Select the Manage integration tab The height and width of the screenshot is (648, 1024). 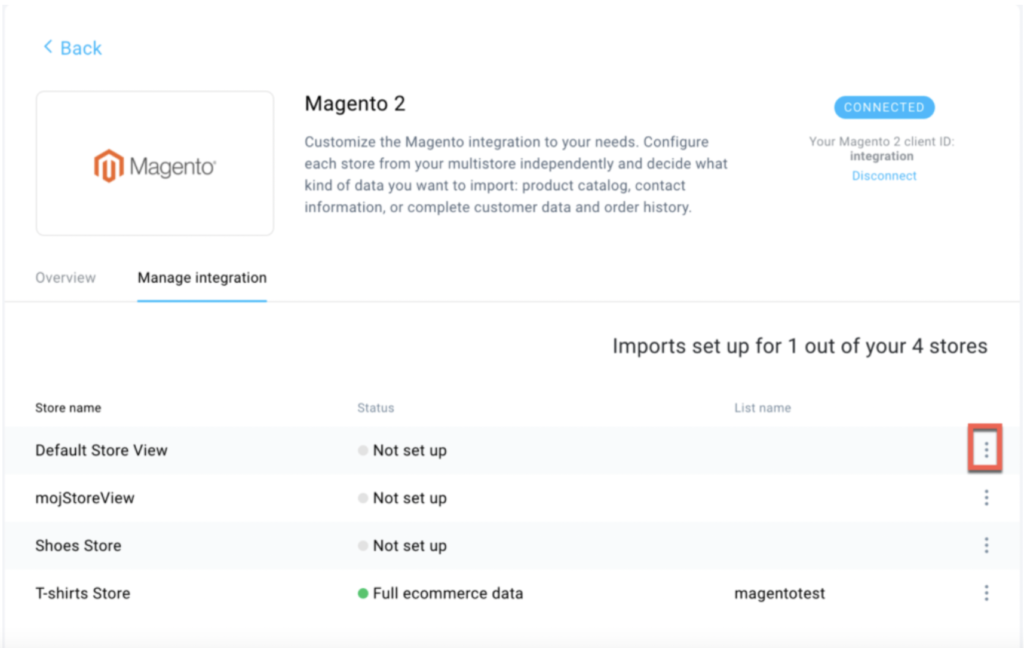(202, 278)
